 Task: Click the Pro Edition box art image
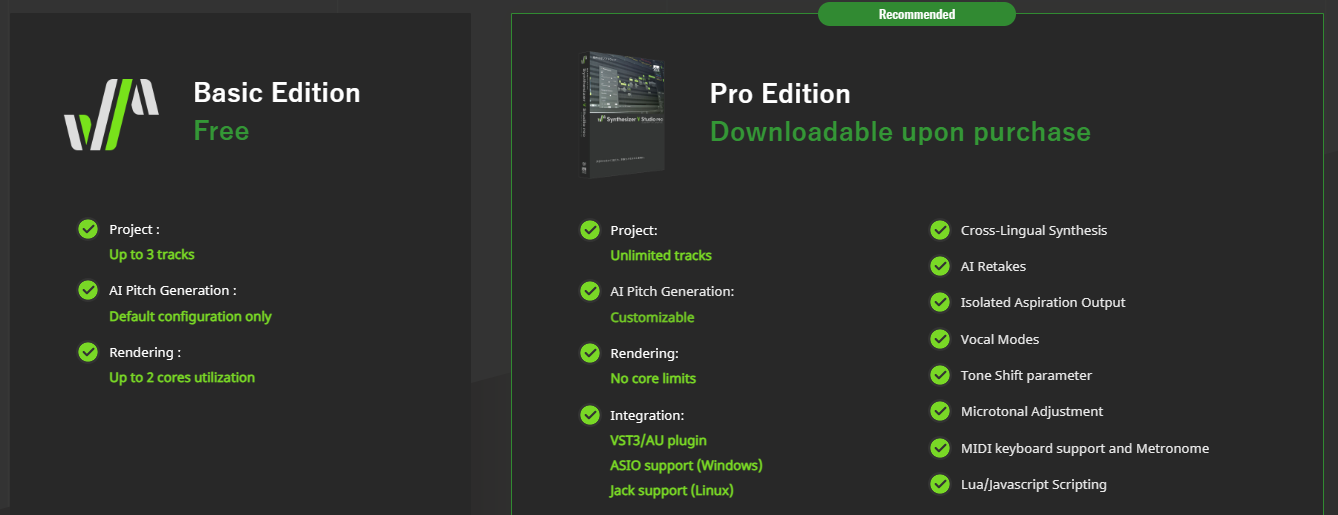click(625, 116)
